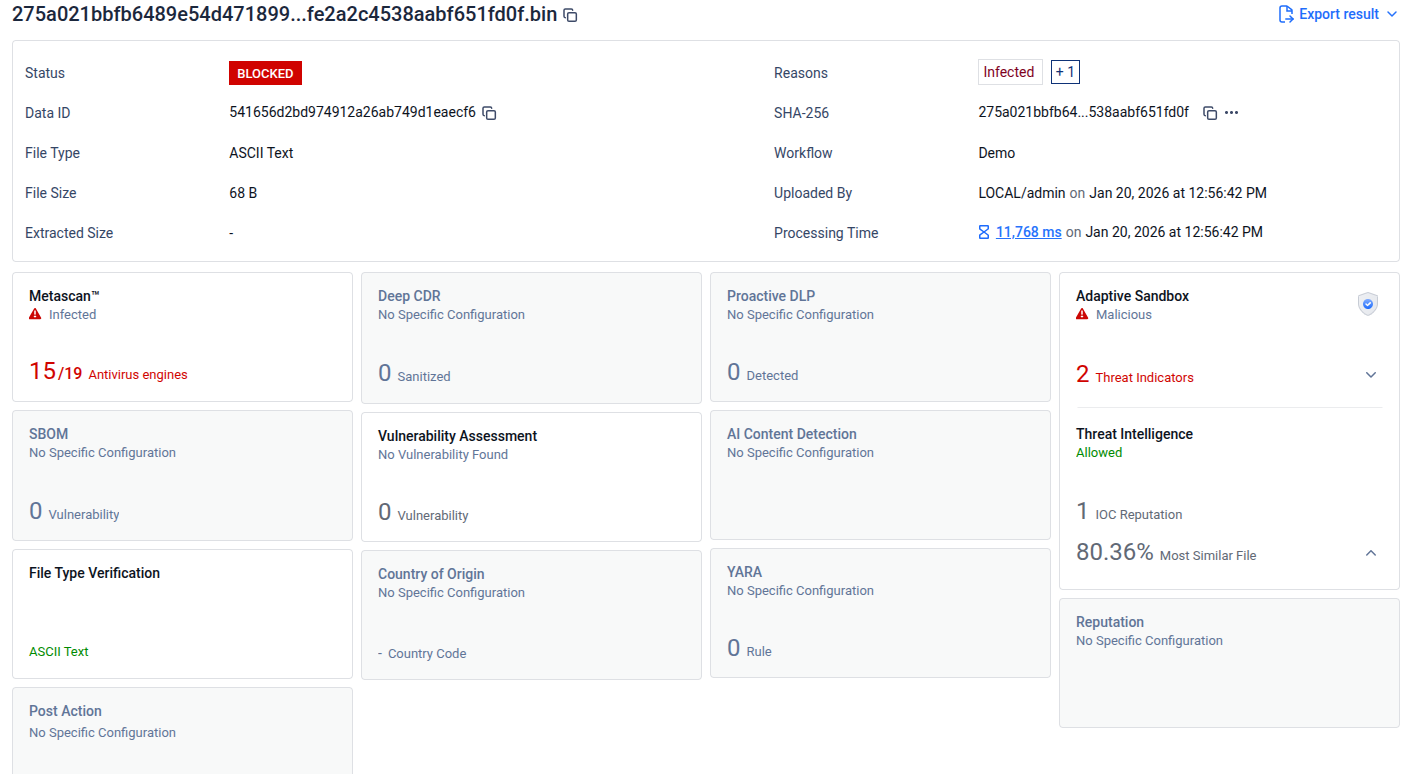Copy the SHA-256 hash
Screen dimensions: 1410x774
coord(1209,113)
